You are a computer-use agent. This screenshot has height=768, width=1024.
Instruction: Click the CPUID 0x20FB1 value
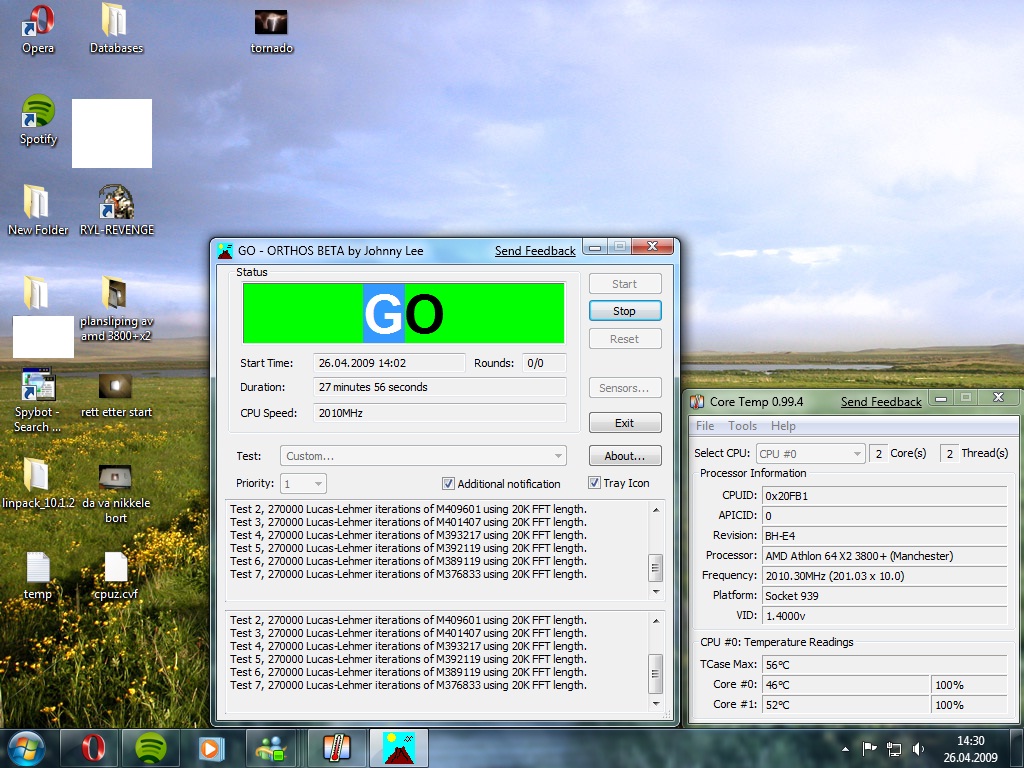pos(884,496)
